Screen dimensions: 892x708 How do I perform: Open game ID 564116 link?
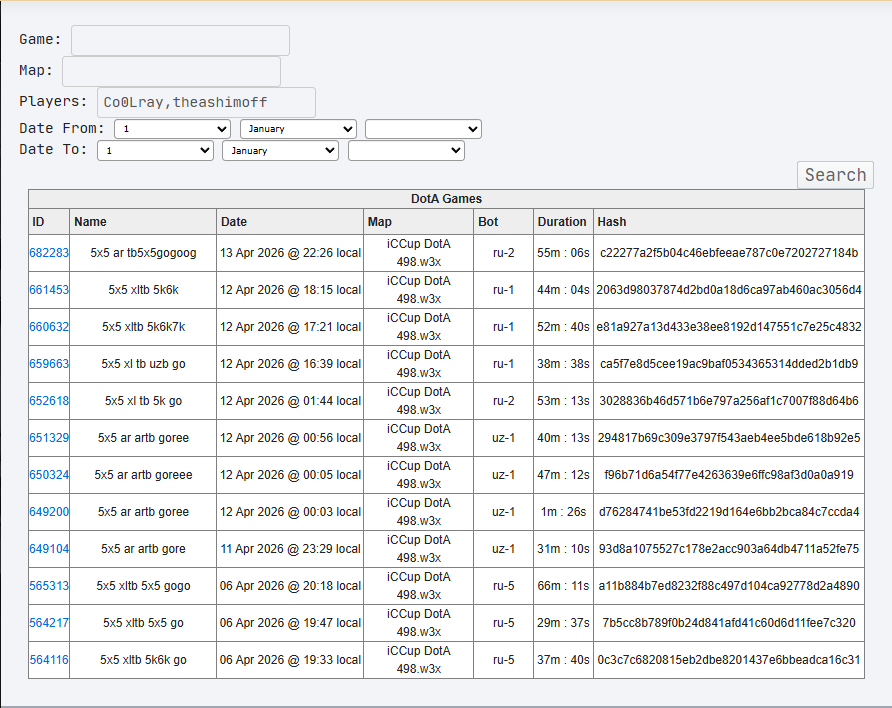click(x=49, y=660)
